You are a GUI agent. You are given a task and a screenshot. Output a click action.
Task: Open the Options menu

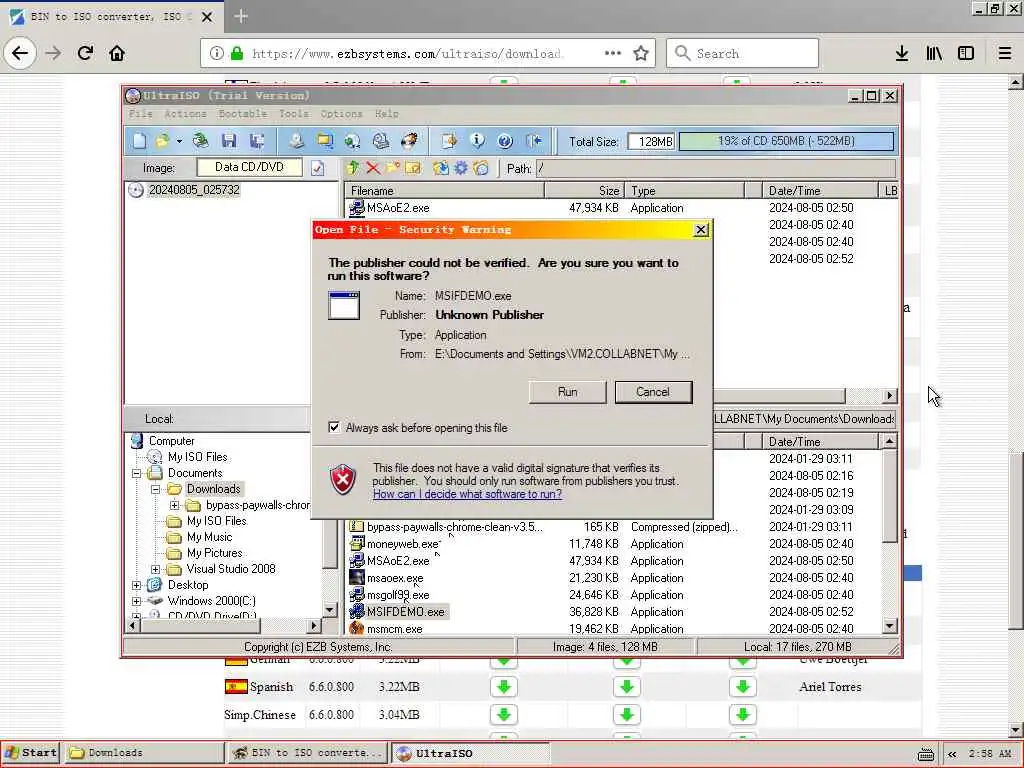tap(341, 114)
